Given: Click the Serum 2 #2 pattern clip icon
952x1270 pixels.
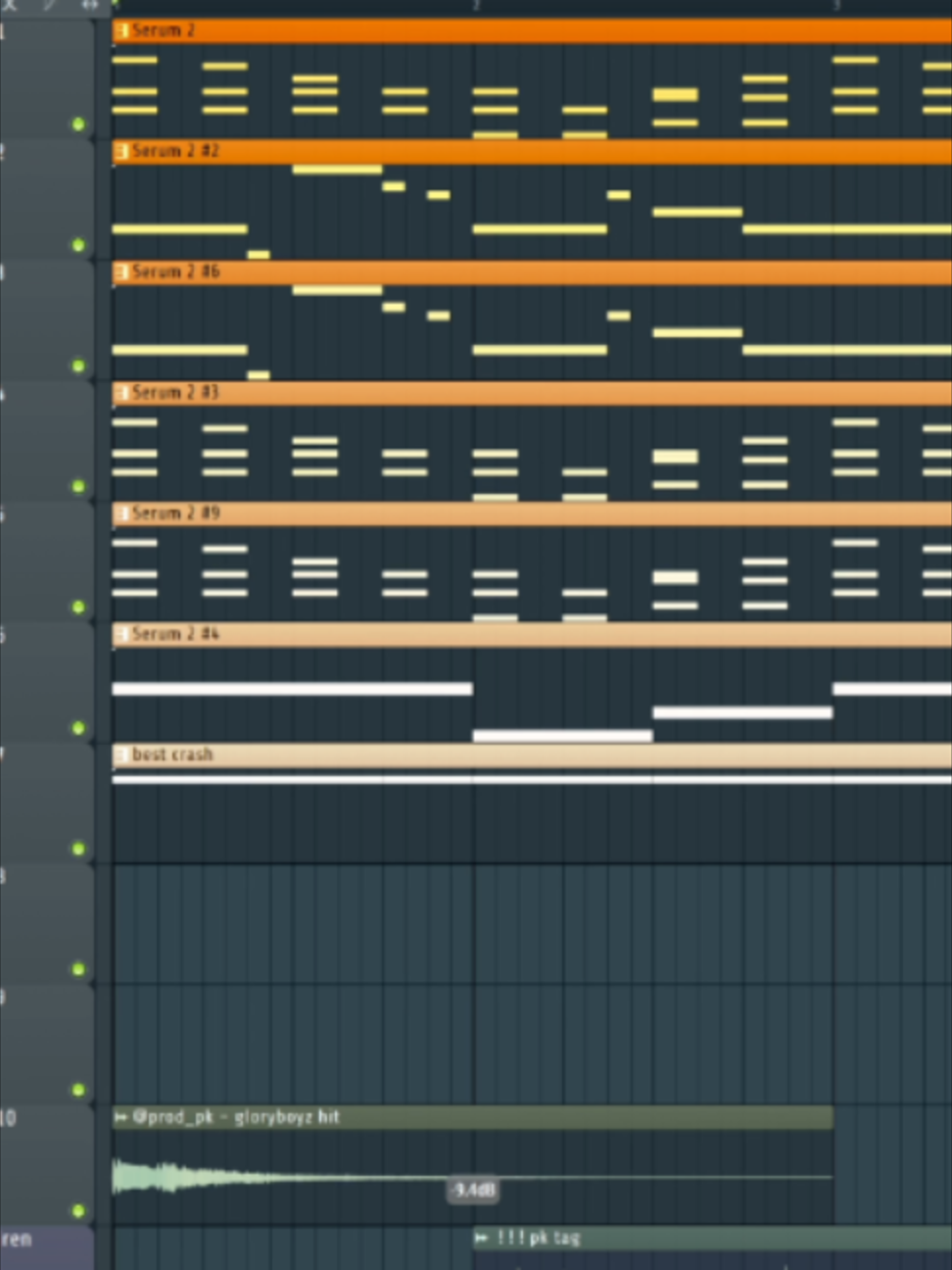Looking at the screenshot, I should tap(121, 152).
